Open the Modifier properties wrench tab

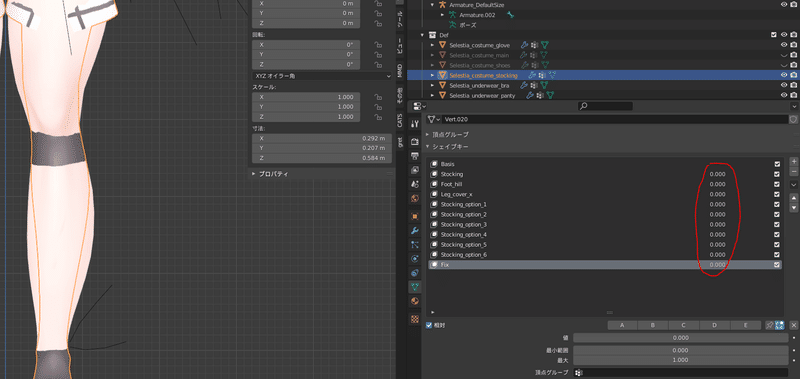pyautogui.click(x=415, y=230)
